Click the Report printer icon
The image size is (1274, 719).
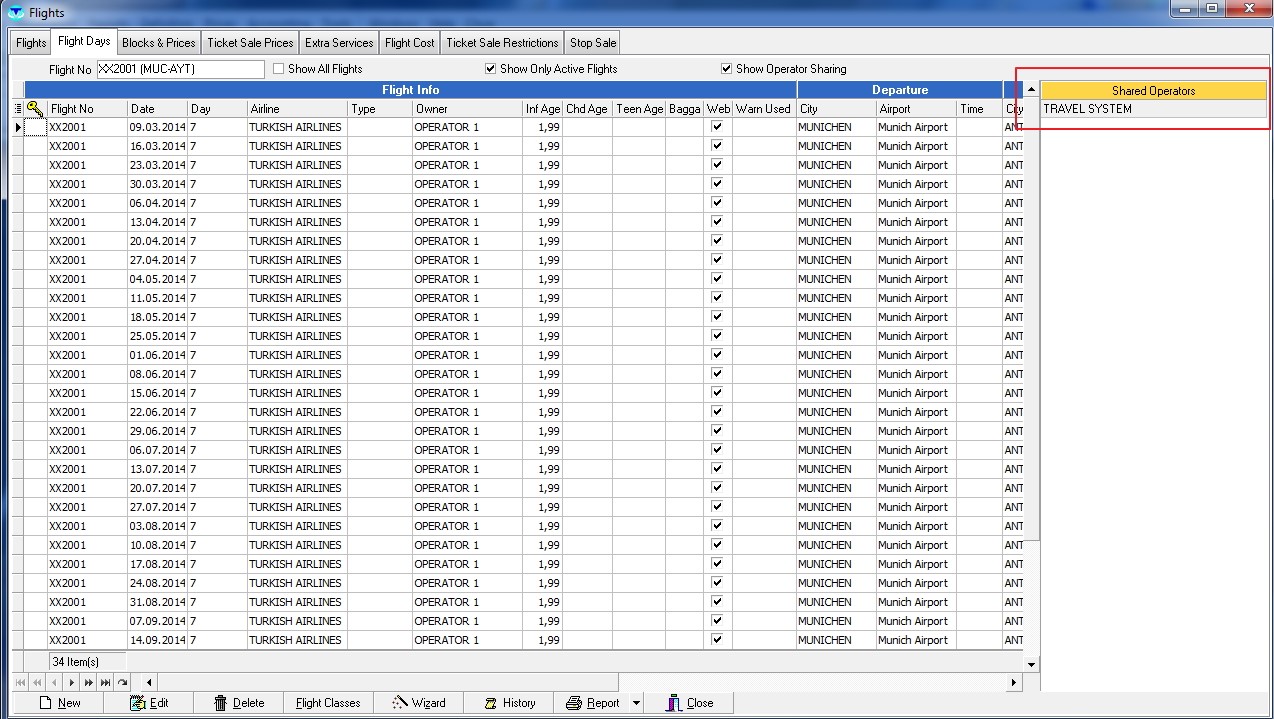pos(574,703)
